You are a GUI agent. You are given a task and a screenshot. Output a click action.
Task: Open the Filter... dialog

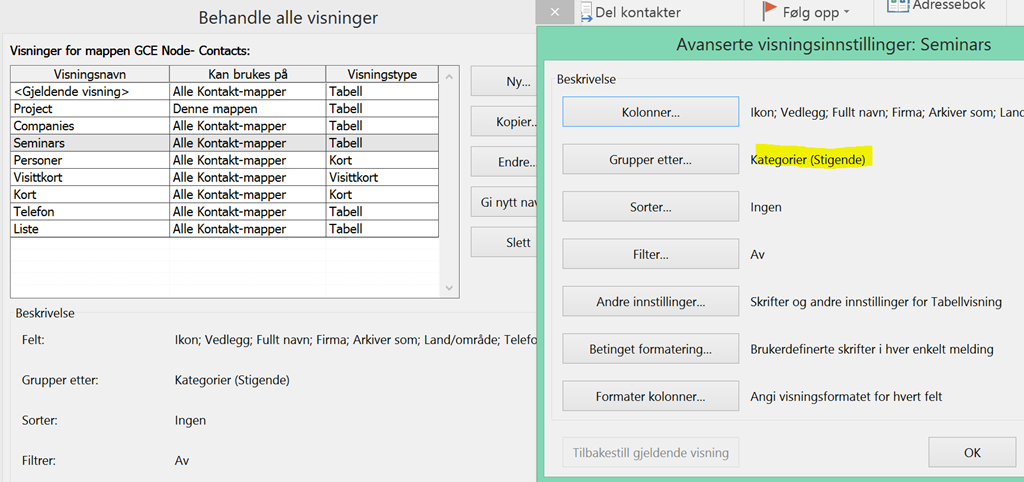(x=650, y=255)
